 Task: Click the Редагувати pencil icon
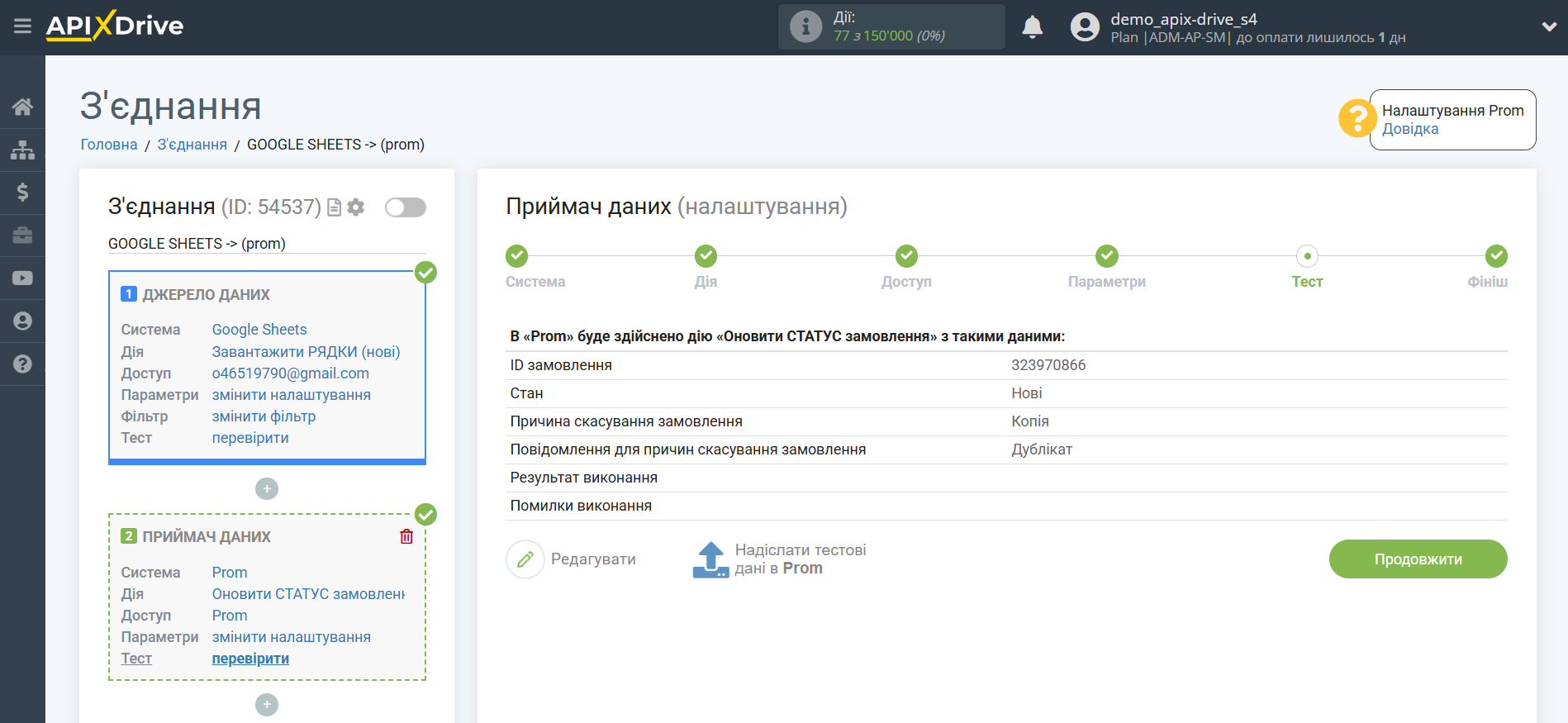tap(525, 559)
